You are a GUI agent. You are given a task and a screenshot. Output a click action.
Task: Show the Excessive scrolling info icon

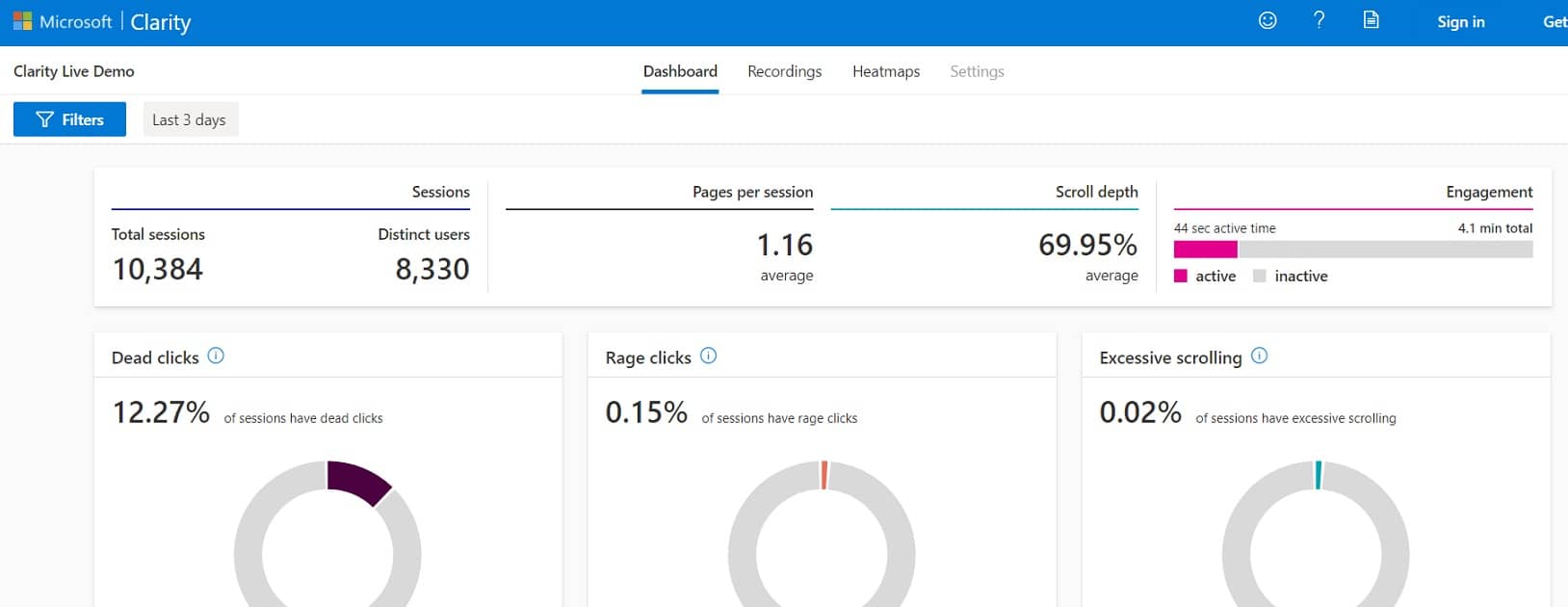coord(1259,356)
